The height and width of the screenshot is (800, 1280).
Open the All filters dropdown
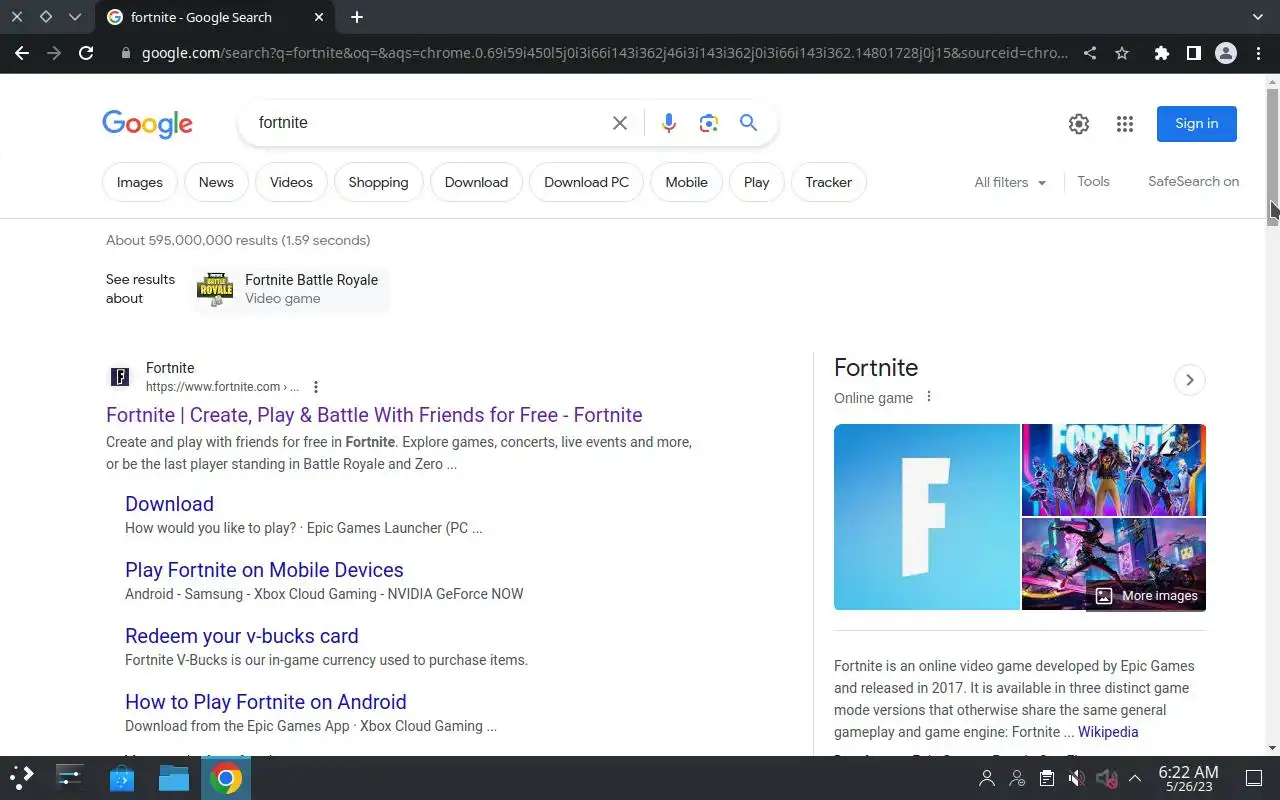point(1010,182)
